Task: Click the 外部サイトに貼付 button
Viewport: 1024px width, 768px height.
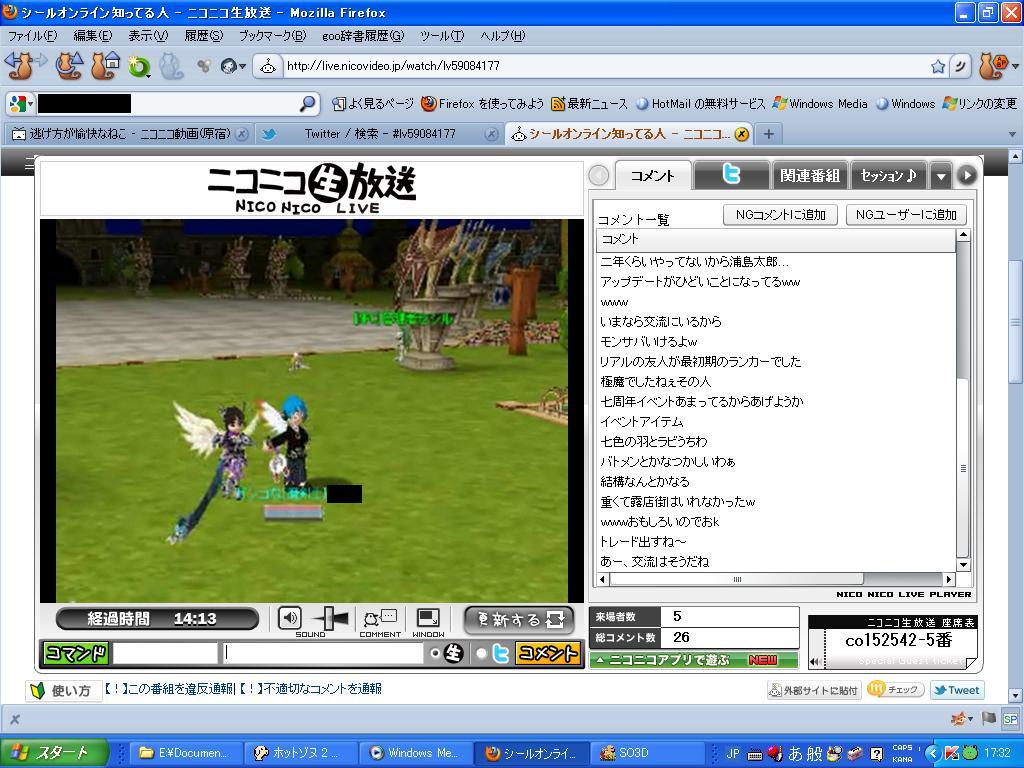Action: tap(814, 690)
